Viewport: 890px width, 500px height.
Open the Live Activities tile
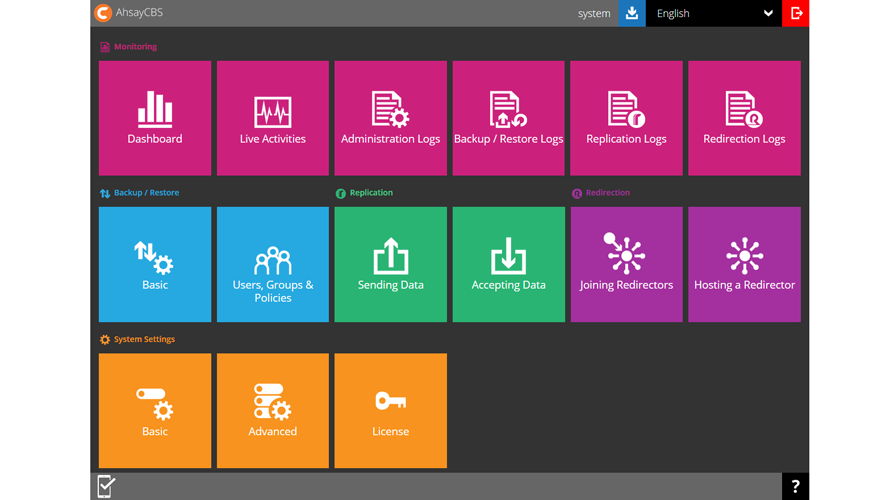[272, 118]
